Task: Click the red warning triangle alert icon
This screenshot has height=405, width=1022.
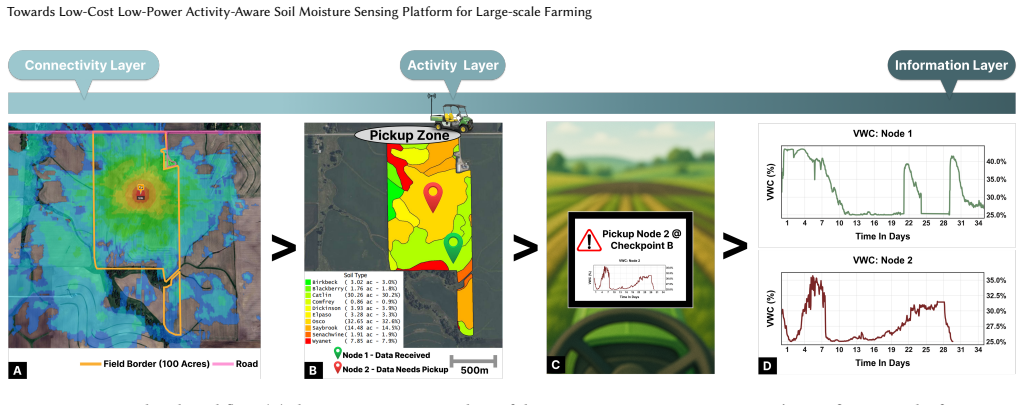Action: coord(589,241)
